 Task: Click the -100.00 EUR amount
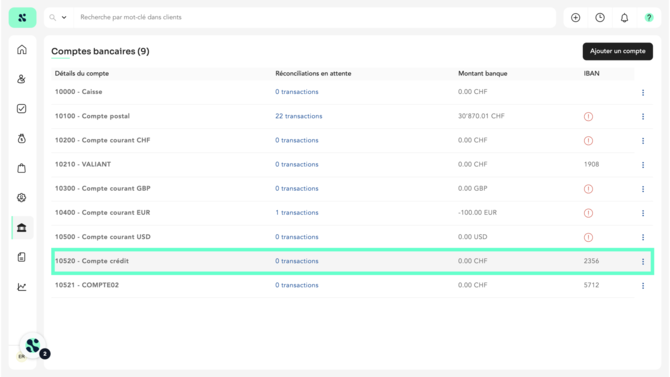pos(477,213)
